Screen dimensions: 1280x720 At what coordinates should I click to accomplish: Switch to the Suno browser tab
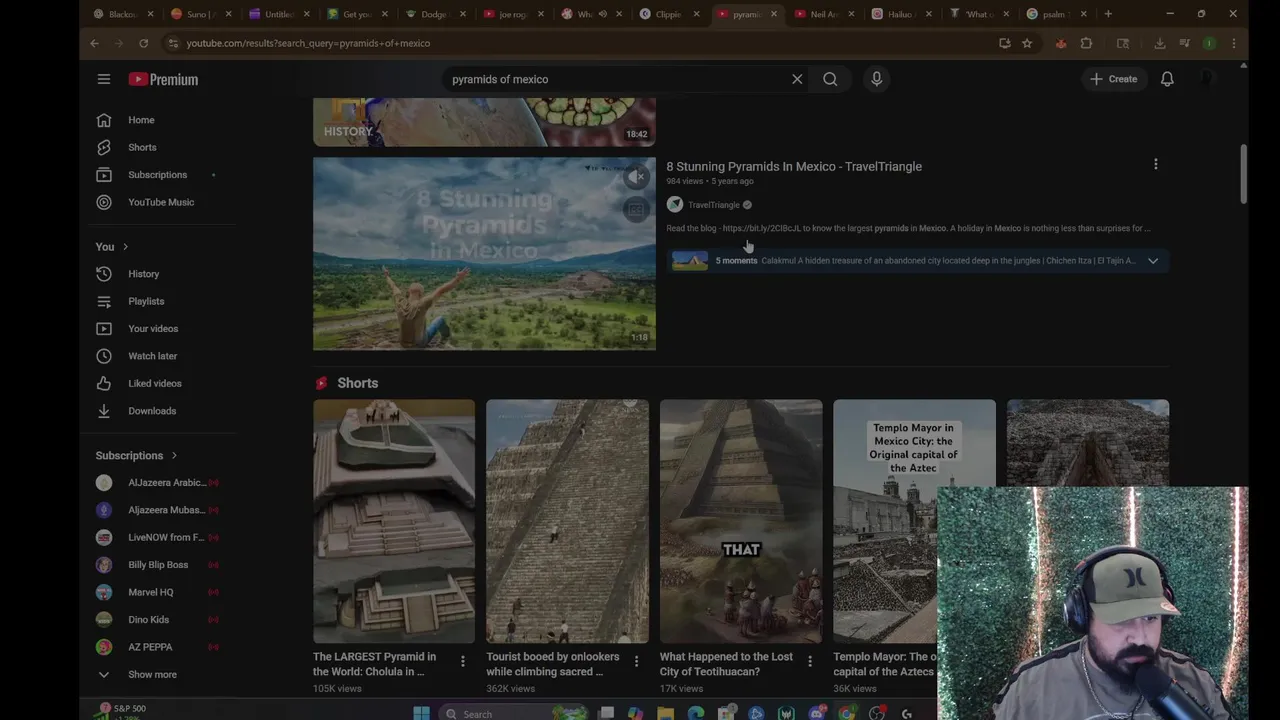[201, 14]
